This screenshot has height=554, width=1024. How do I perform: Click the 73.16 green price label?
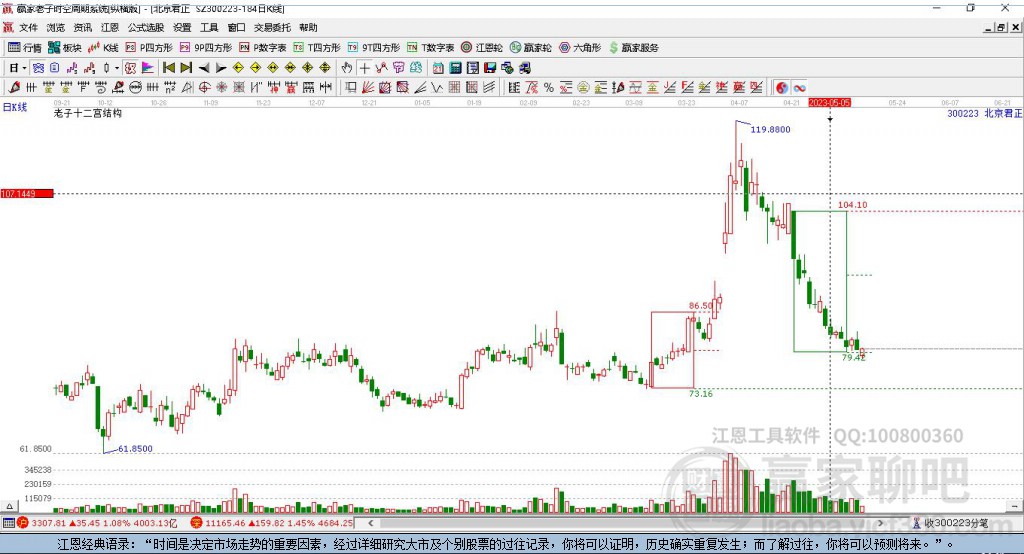pyautogui.click(x=701, y=393)
